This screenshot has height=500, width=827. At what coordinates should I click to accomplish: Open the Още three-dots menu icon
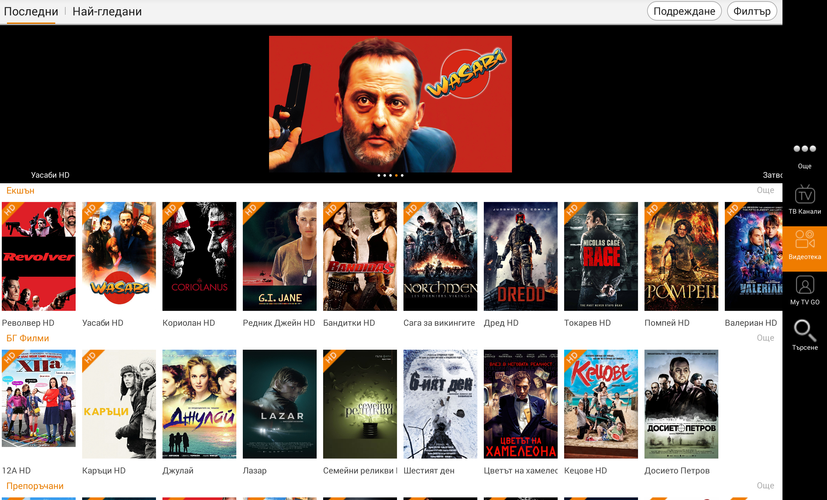pyautogui.click(x=804, y=149)
